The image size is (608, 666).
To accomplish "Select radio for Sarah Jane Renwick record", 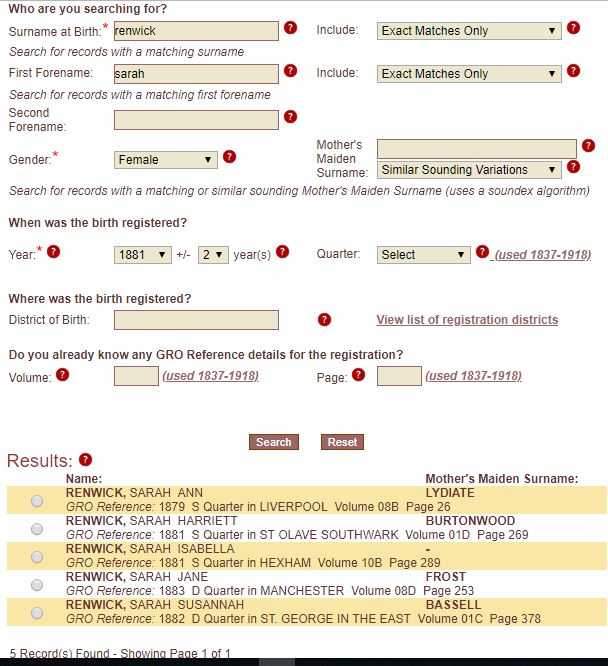I will tap(37, 585).
